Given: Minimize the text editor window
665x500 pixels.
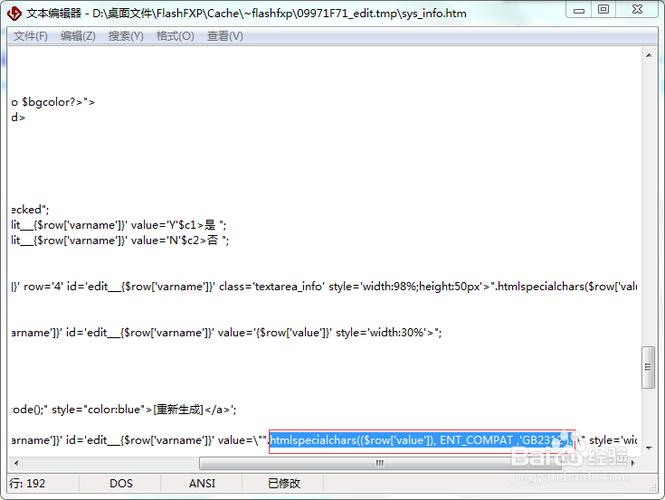Looking at the screenshot, I should point(578,10).
